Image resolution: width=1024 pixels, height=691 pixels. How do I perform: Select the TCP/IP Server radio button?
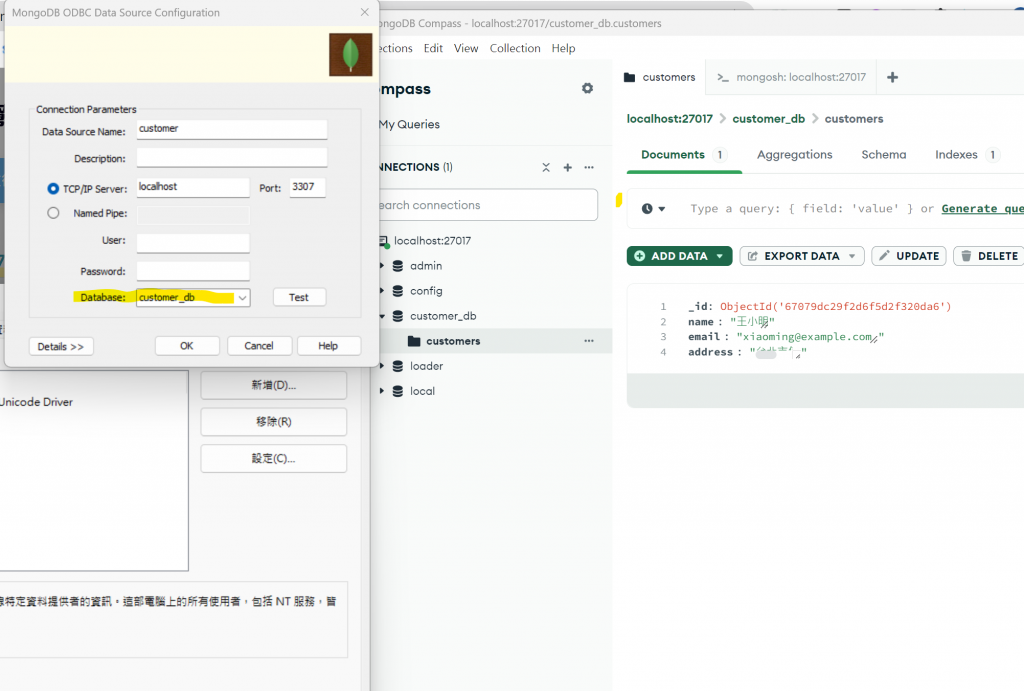point(53,188)
